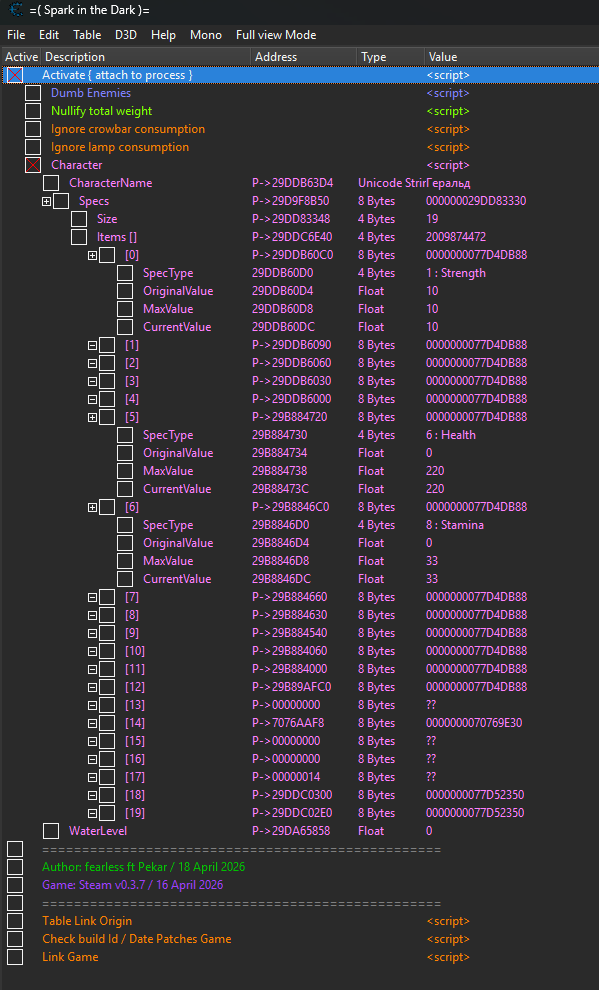Select 'Check build Id / Date Patches Game'
599x990 pixels.
pyautogui.click(x=136, y=939)
